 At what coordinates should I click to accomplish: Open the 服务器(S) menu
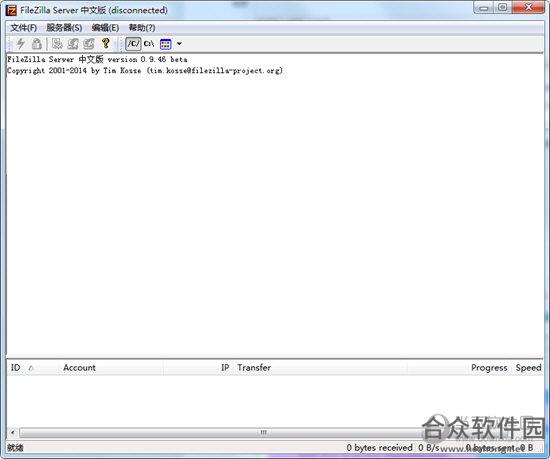coord(64,28)
